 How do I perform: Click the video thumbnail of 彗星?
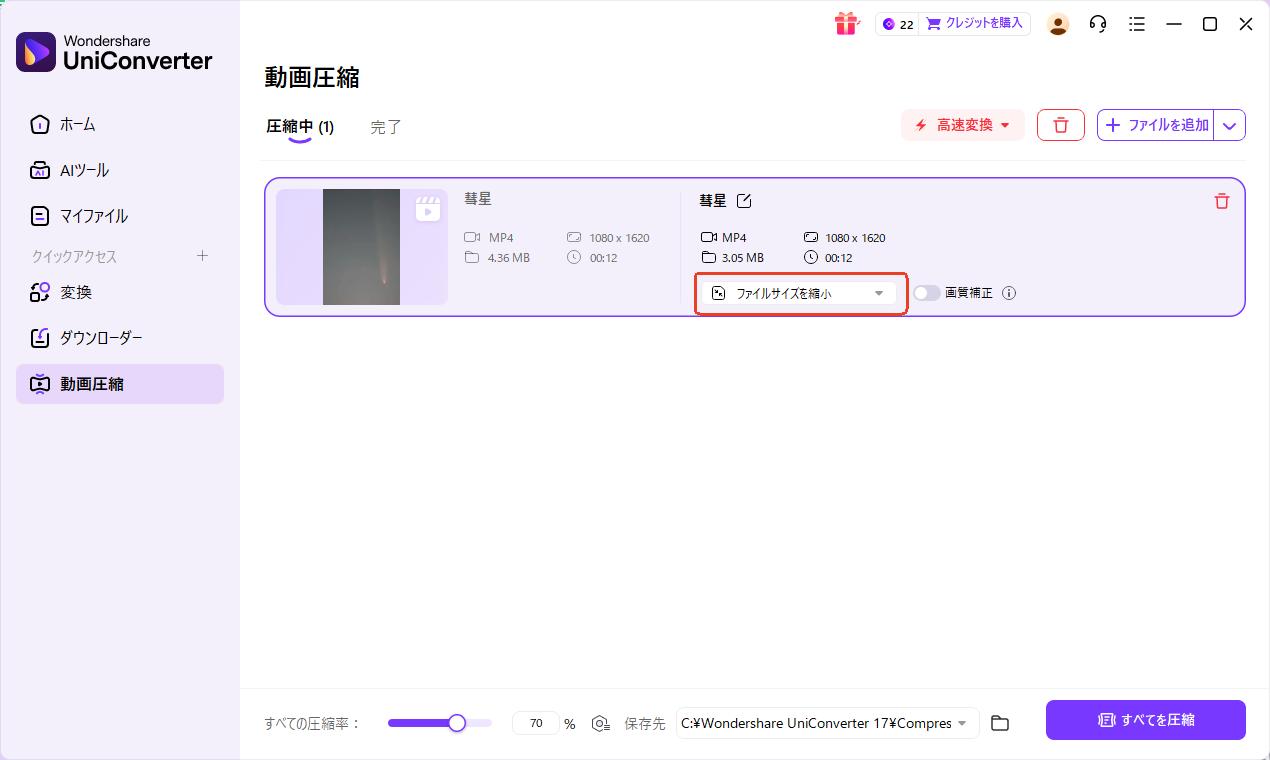[x=361, y=247]
